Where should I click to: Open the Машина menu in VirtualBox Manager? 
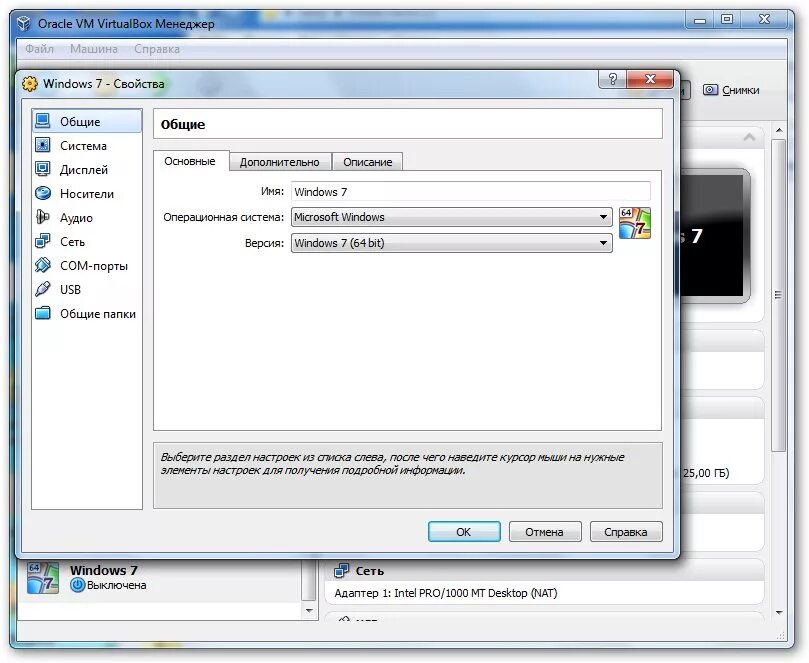pyautogui.click(x=94, y=49)
